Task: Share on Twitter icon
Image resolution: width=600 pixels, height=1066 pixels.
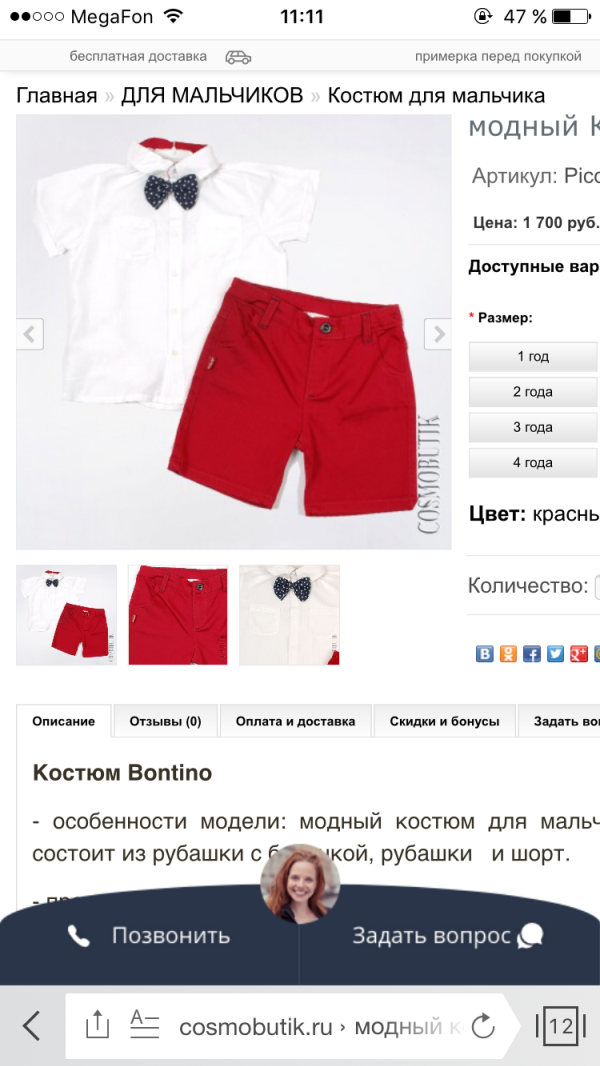Action: (x=556, y=653)
